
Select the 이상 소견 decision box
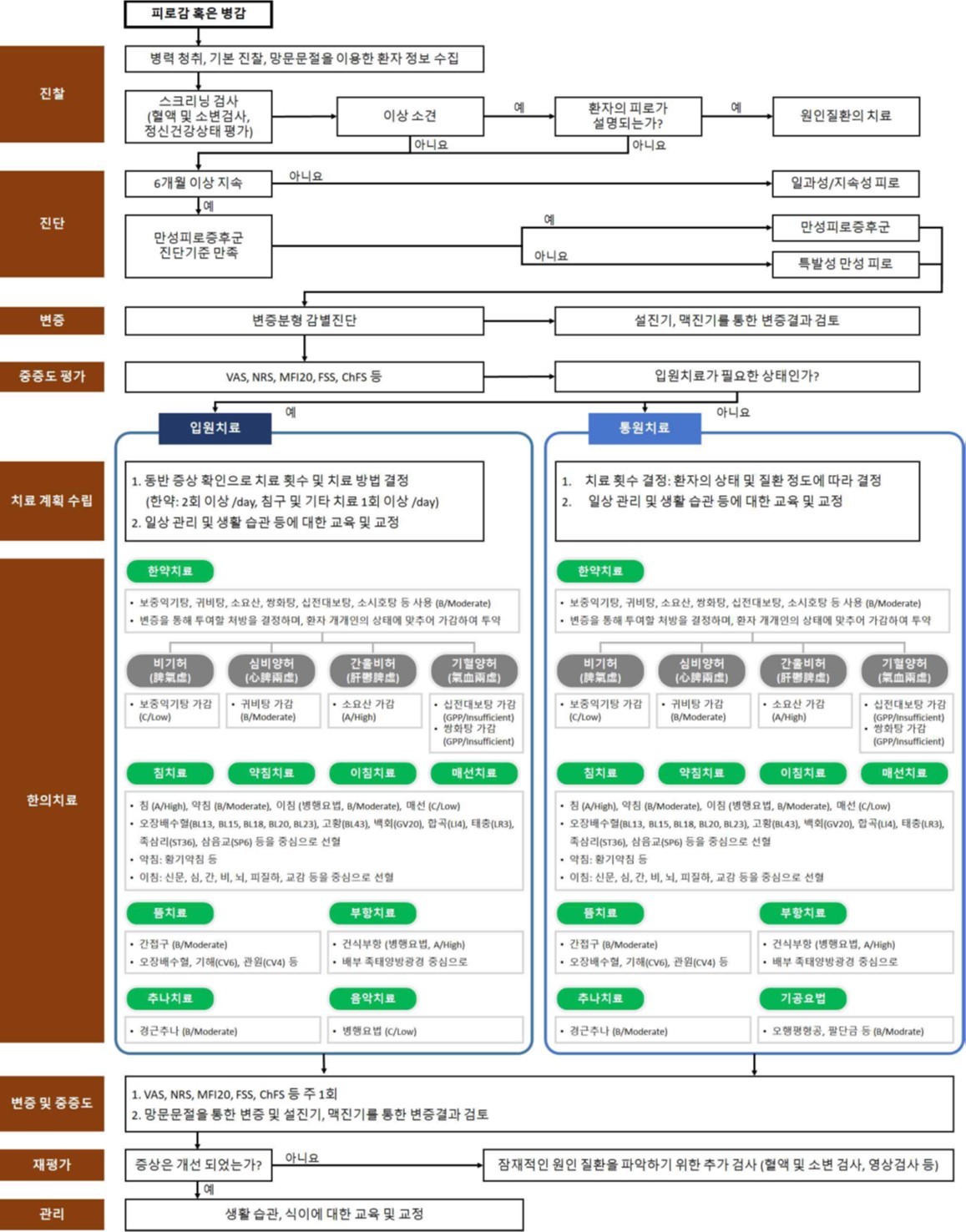point(409,116)
